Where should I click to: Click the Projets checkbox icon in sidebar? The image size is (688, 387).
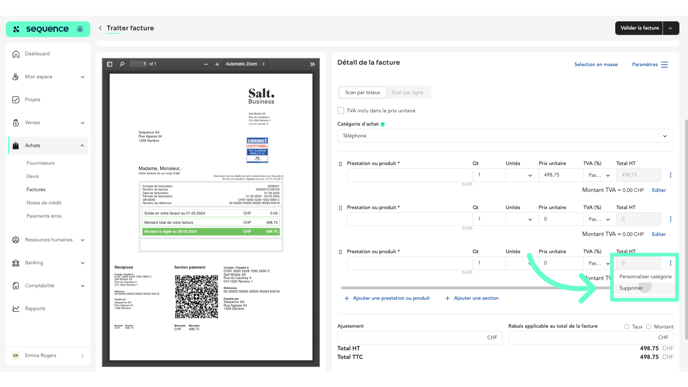(x=16, y=100)
